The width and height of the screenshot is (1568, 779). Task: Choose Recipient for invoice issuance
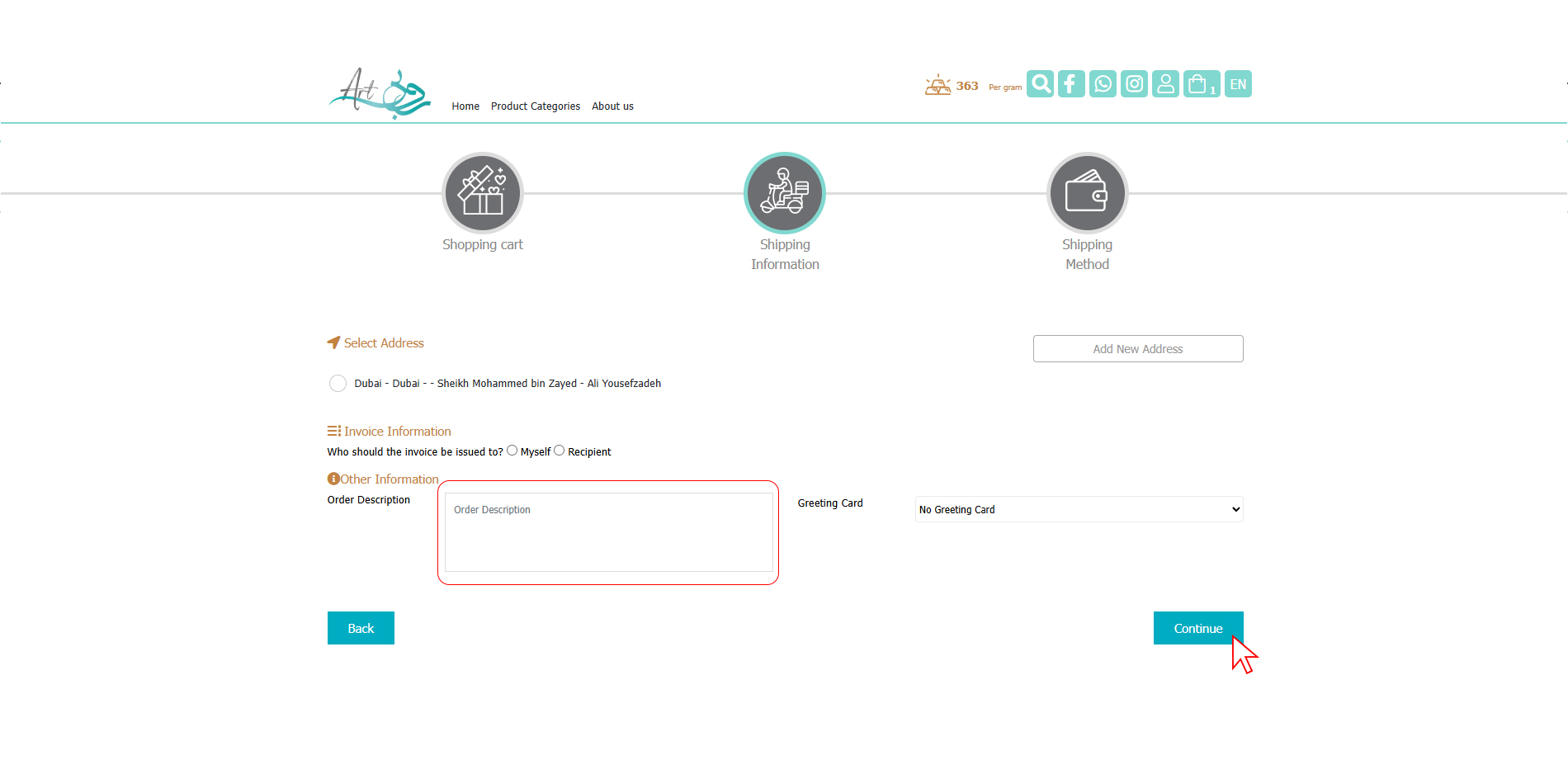tap(560, 451)
